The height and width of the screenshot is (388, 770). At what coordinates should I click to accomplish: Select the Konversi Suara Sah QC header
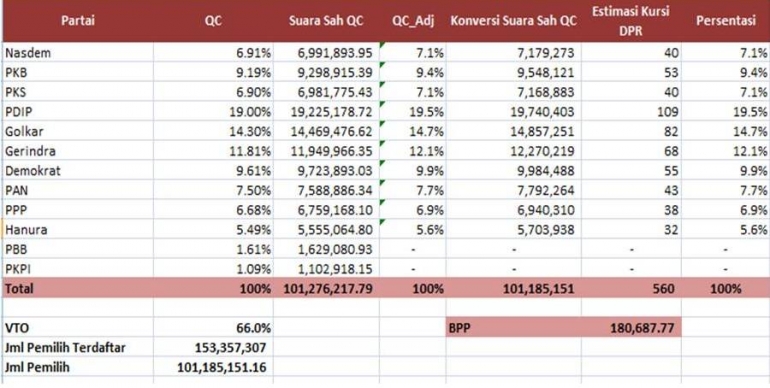[513, 21]
